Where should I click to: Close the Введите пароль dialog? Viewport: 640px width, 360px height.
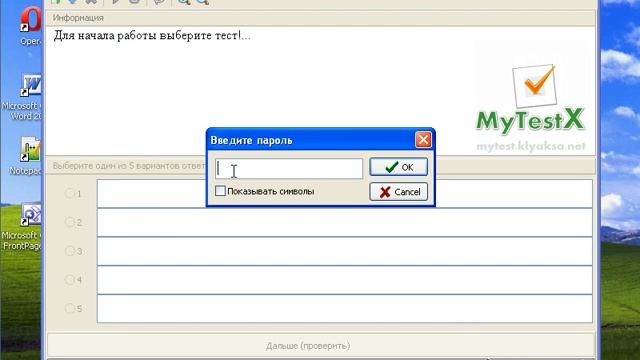pos(423,140)
